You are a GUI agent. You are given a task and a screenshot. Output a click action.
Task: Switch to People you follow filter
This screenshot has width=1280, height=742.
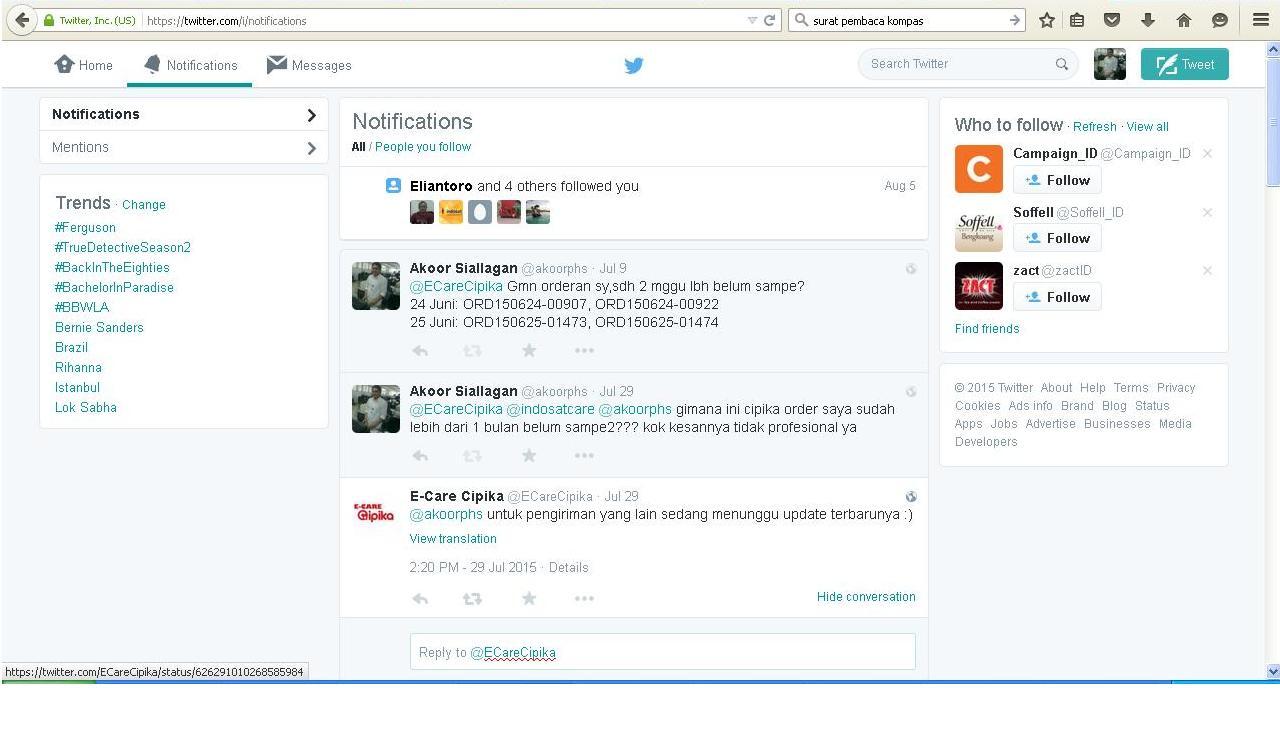pos(423,146)
